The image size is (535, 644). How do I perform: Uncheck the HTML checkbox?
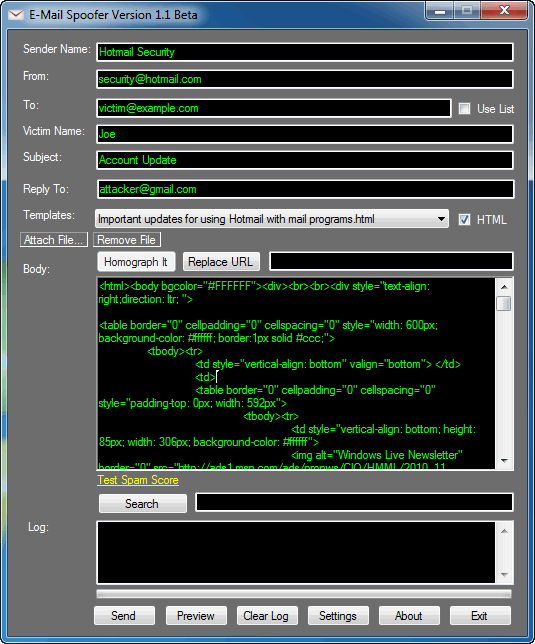click(464, 219)
